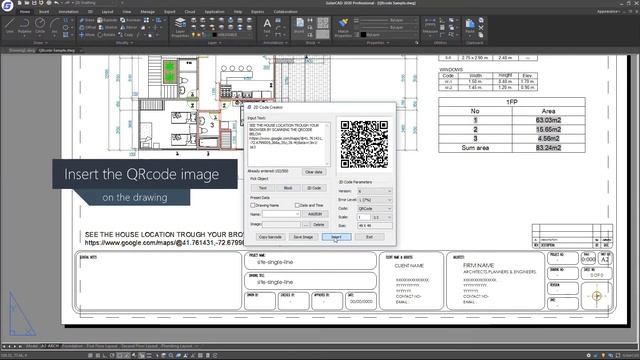Image resolution: width=640 pixels, height=360 pixels.
Task: Click the Measure utility icon
Action: click(x=430, y=25)
